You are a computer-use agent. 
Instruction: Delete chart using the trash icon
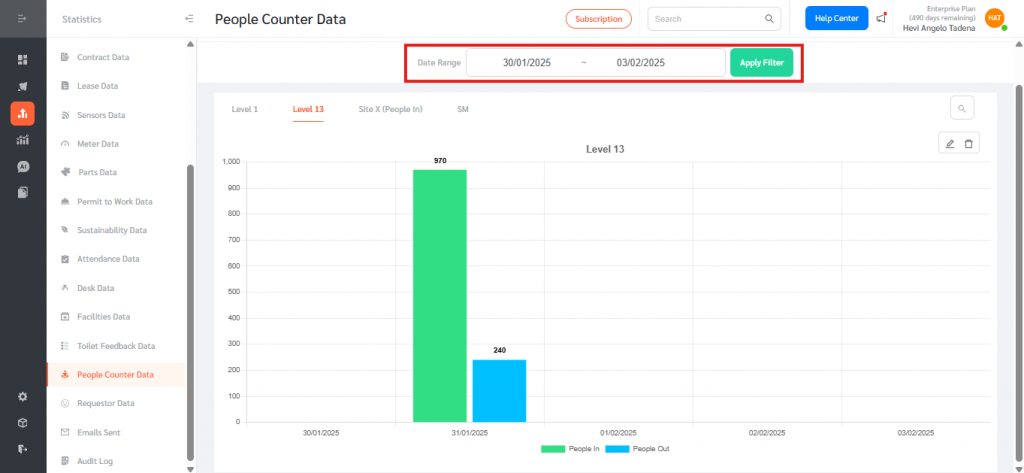click(968, 144)
